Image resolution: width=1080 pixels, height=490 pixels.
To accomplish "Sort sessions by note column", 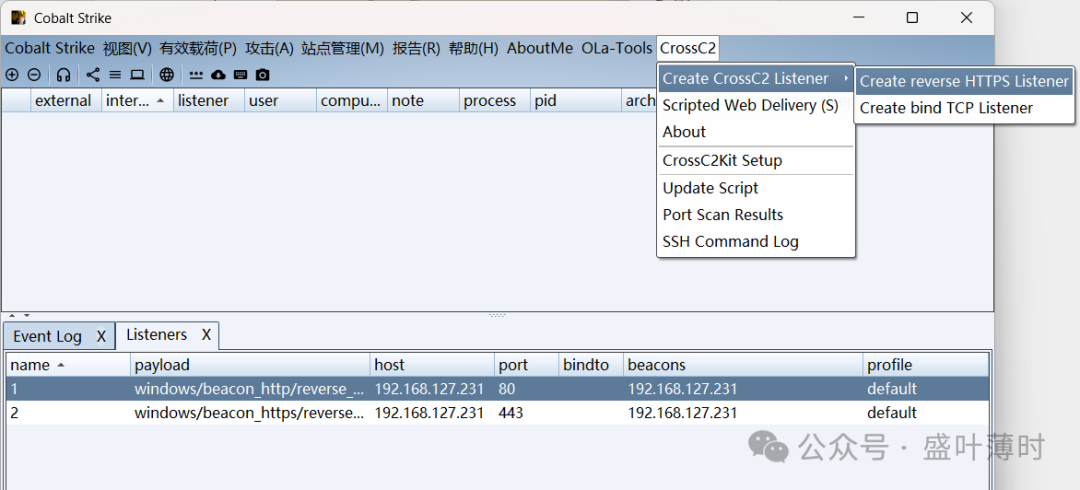I will tap(424, 101).
